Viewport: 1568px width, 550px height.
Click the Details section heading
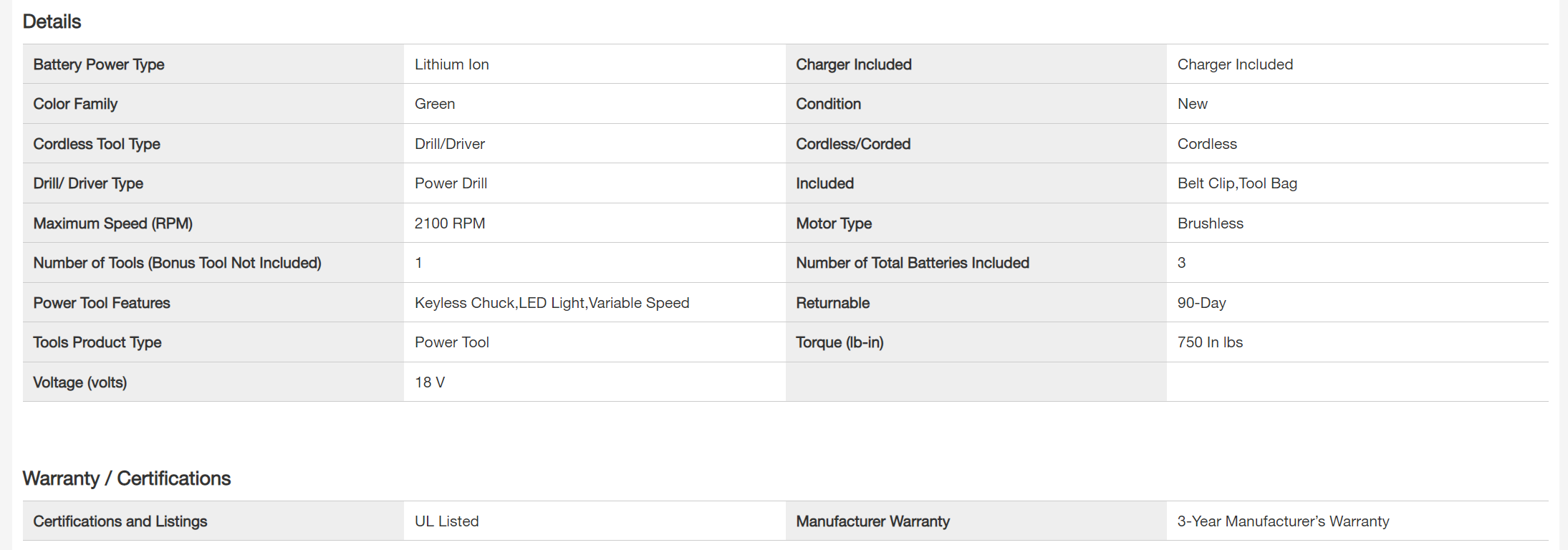point(52,21)
